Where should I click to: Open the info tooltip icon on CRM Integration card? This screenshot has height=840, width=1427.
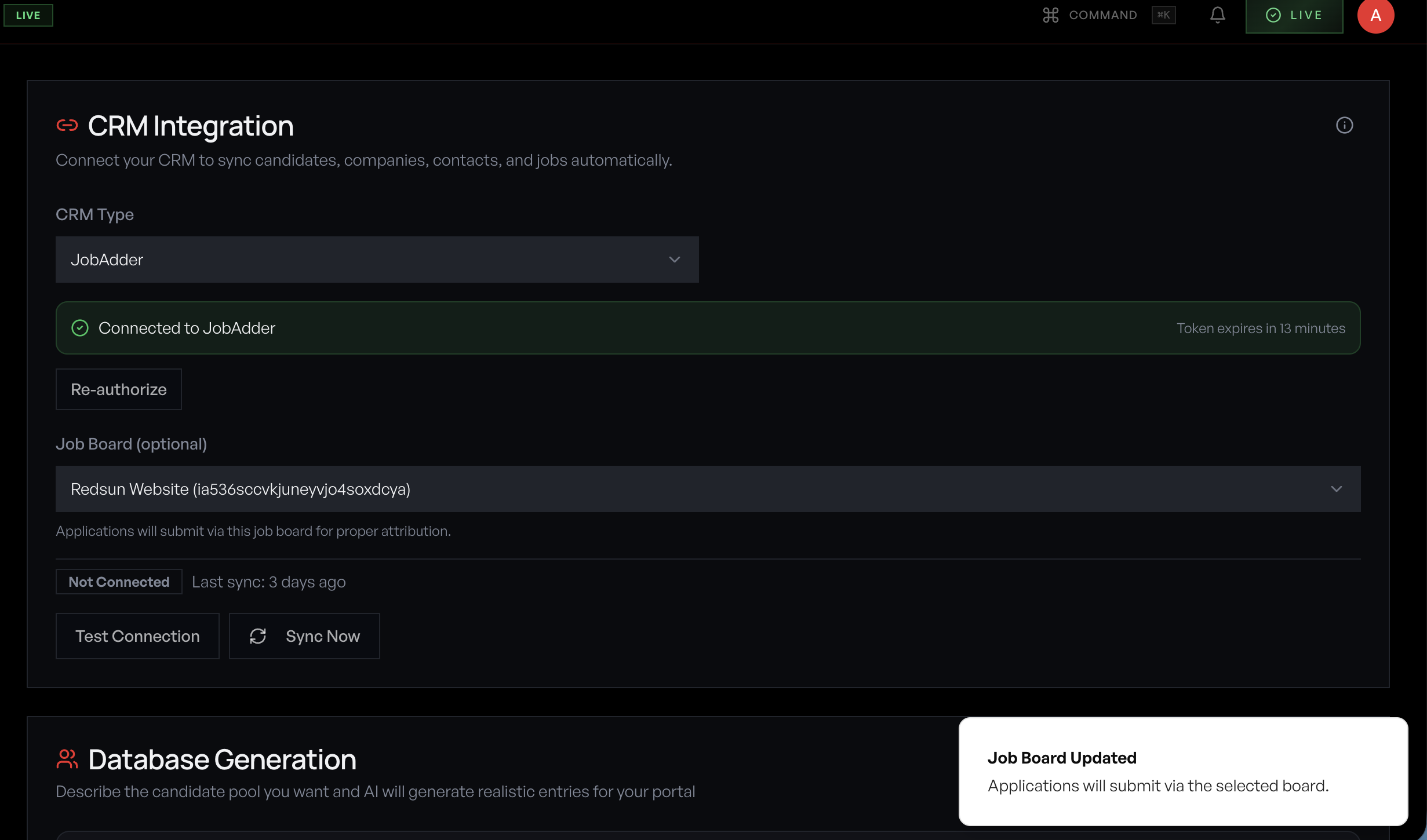[x=1345, y=125]
